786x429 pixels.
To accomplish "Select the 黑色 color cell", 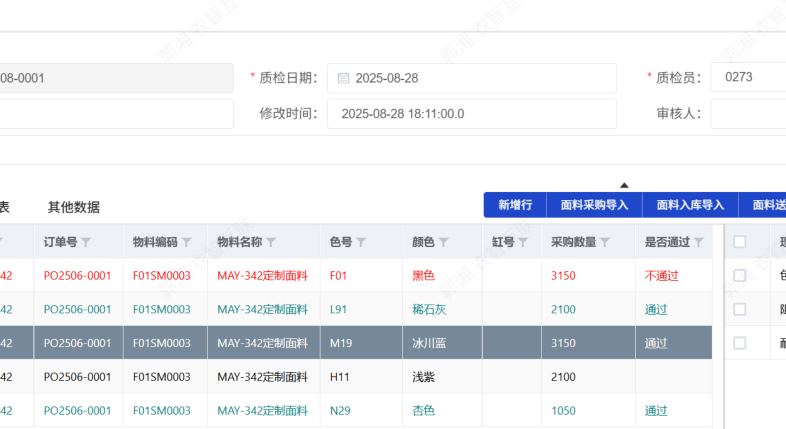I will coord(442,276).
